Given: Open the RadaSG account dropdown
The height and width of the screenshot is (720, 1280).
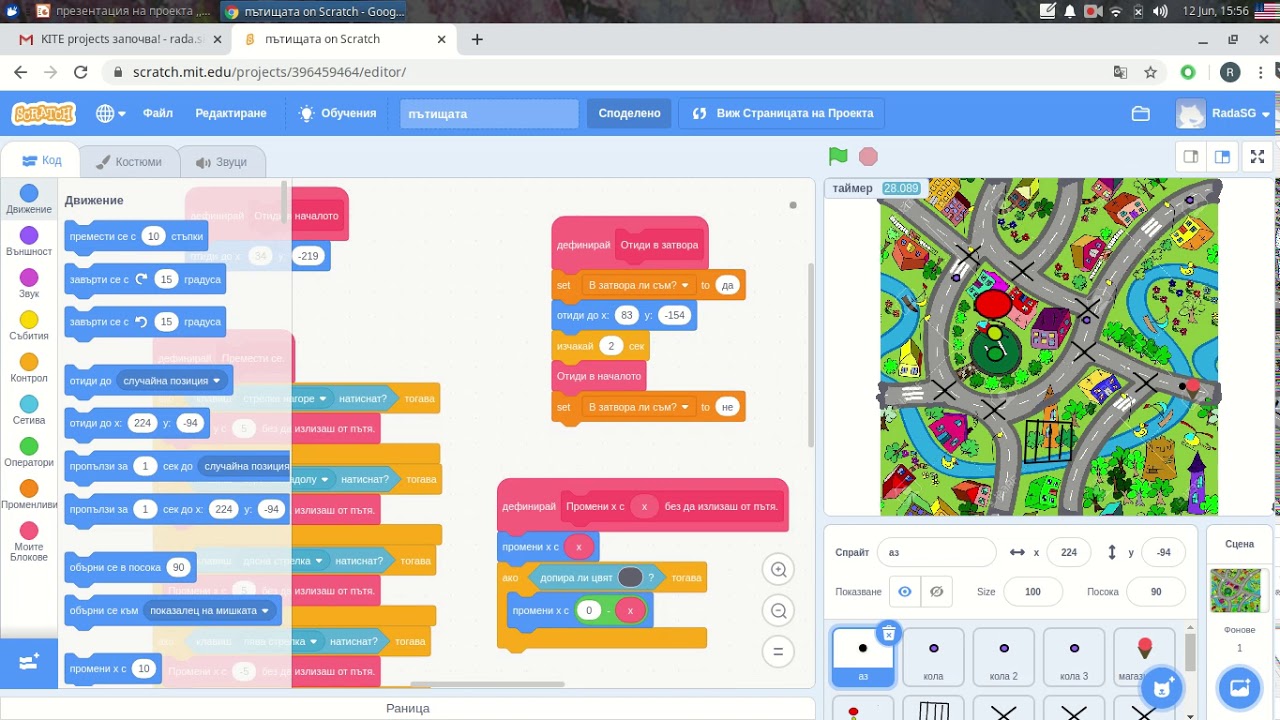Looking at the screenshot, I should 1224,114.
